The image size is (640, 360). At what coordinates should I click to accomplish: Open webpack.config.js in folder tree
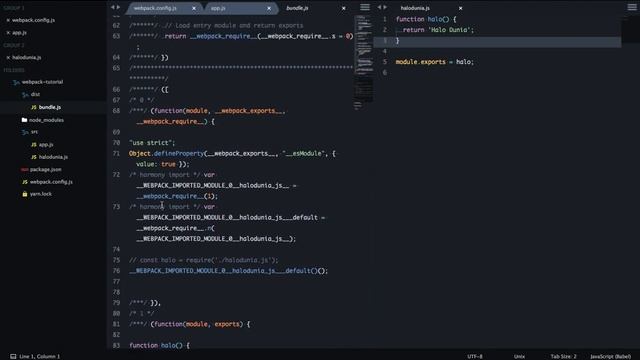click(51, 182)
